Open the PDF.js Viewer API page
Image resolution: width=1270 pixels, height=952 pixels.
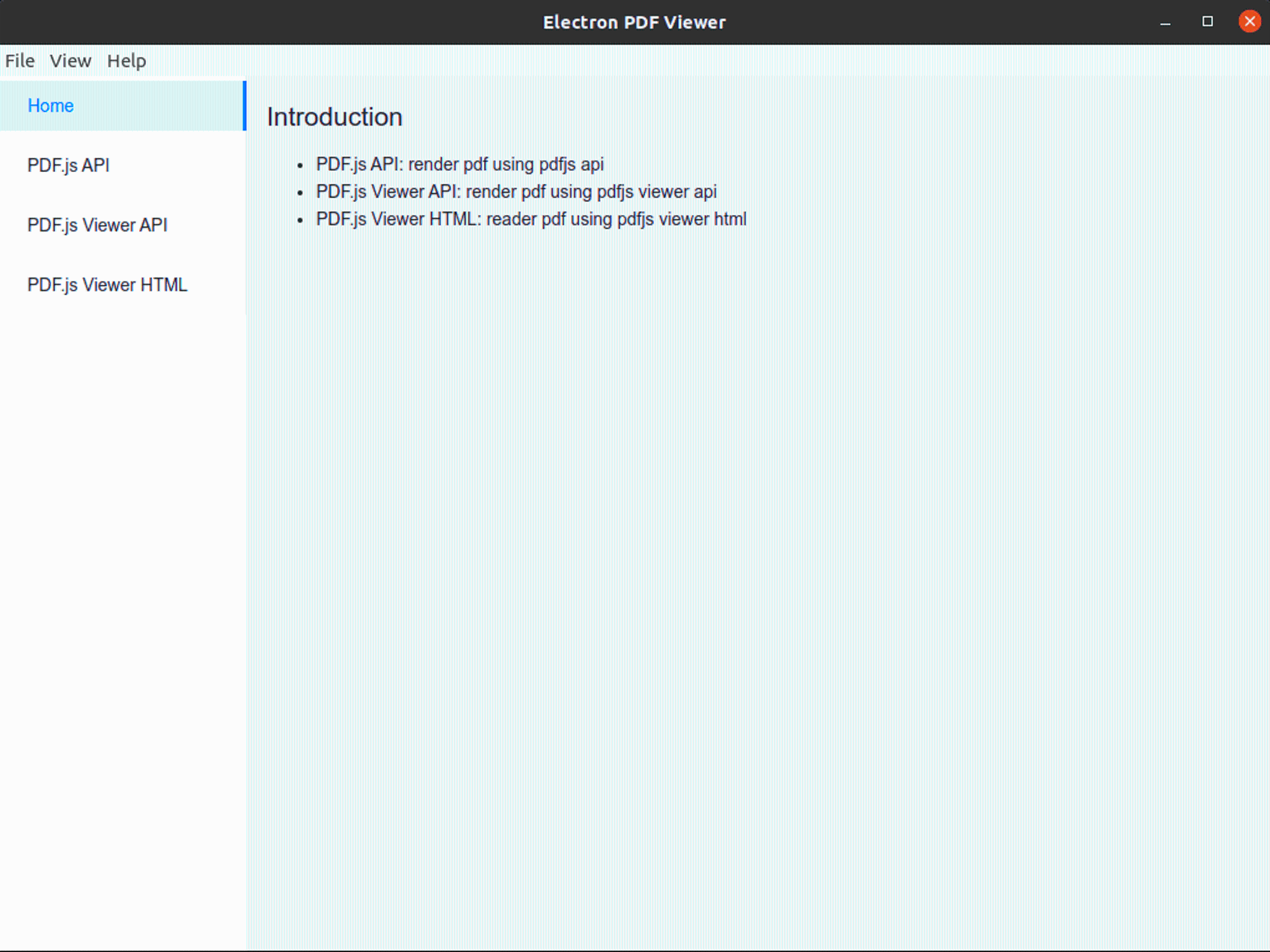click(x=123, y=225)
